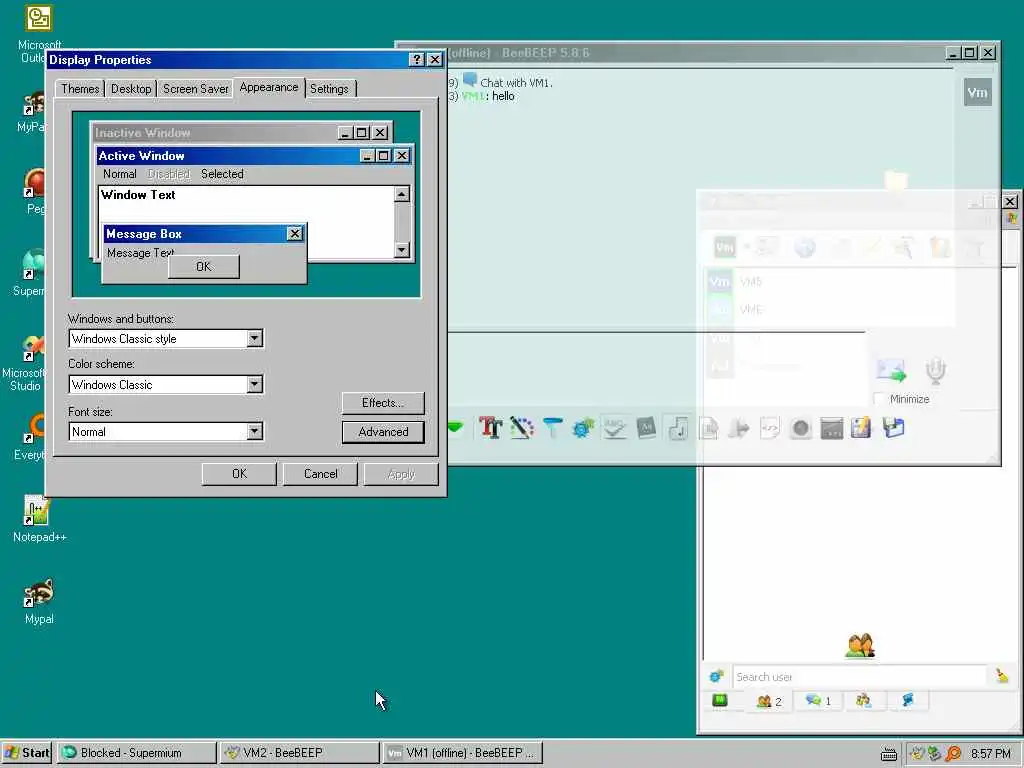Click the blue gear icon left of Search user

point(716,676)
